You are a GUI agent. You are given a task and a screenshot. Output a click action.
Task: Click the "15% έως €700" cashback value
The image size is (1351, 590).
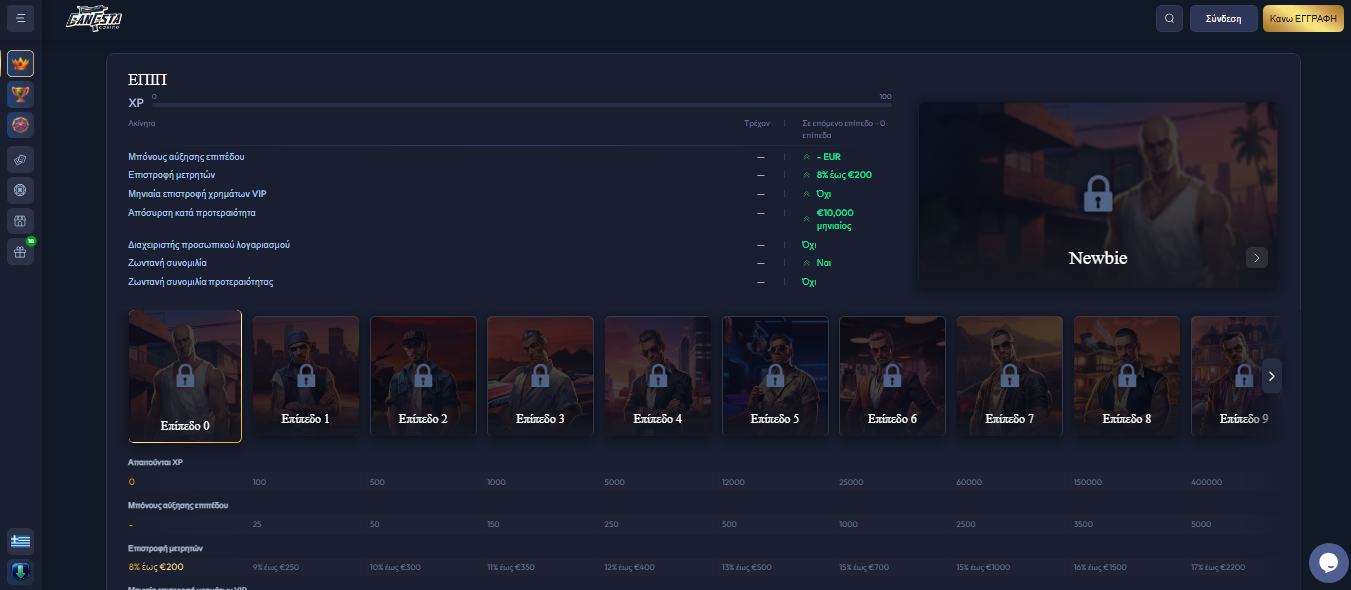coord(865,567)
